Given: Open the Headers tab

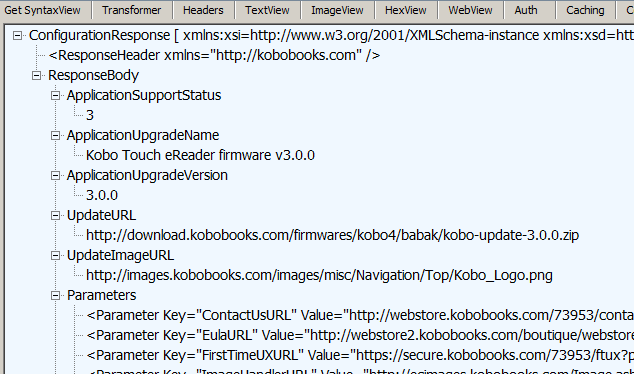Looking at the screenshot, I should [x=203, y=10].
